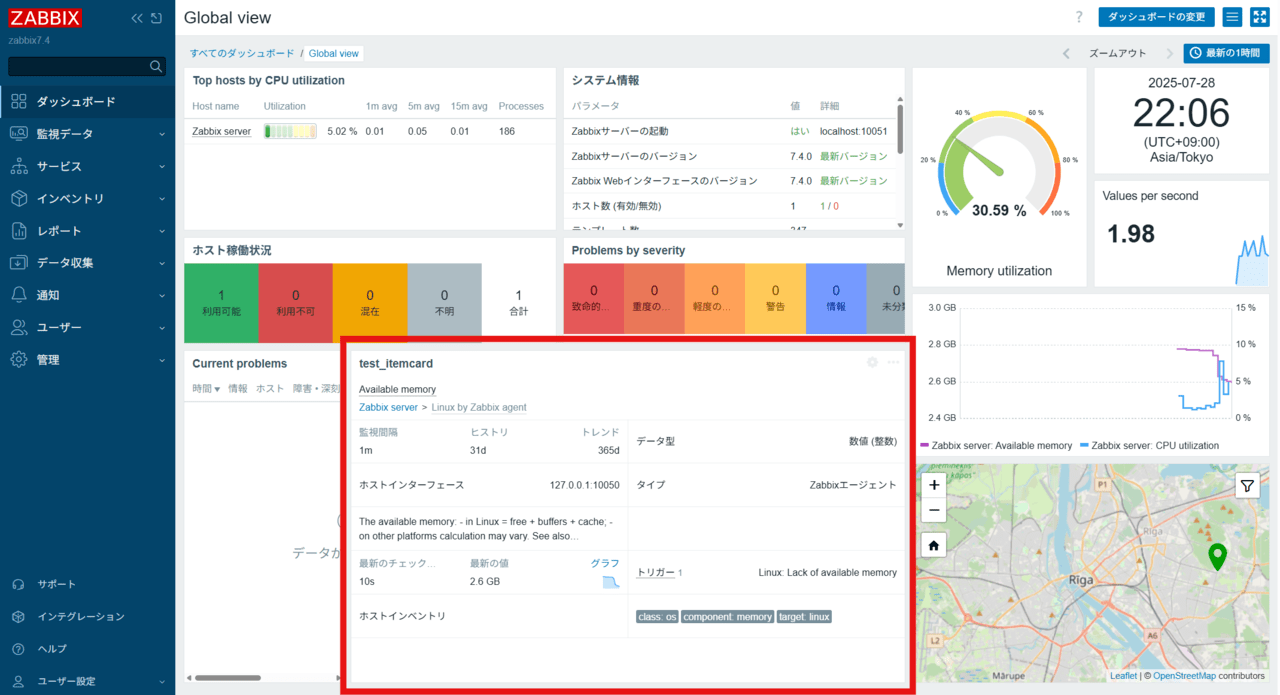Click the ズームアウト button
The image size is (1280, 695).
(x=1117, y=53)
